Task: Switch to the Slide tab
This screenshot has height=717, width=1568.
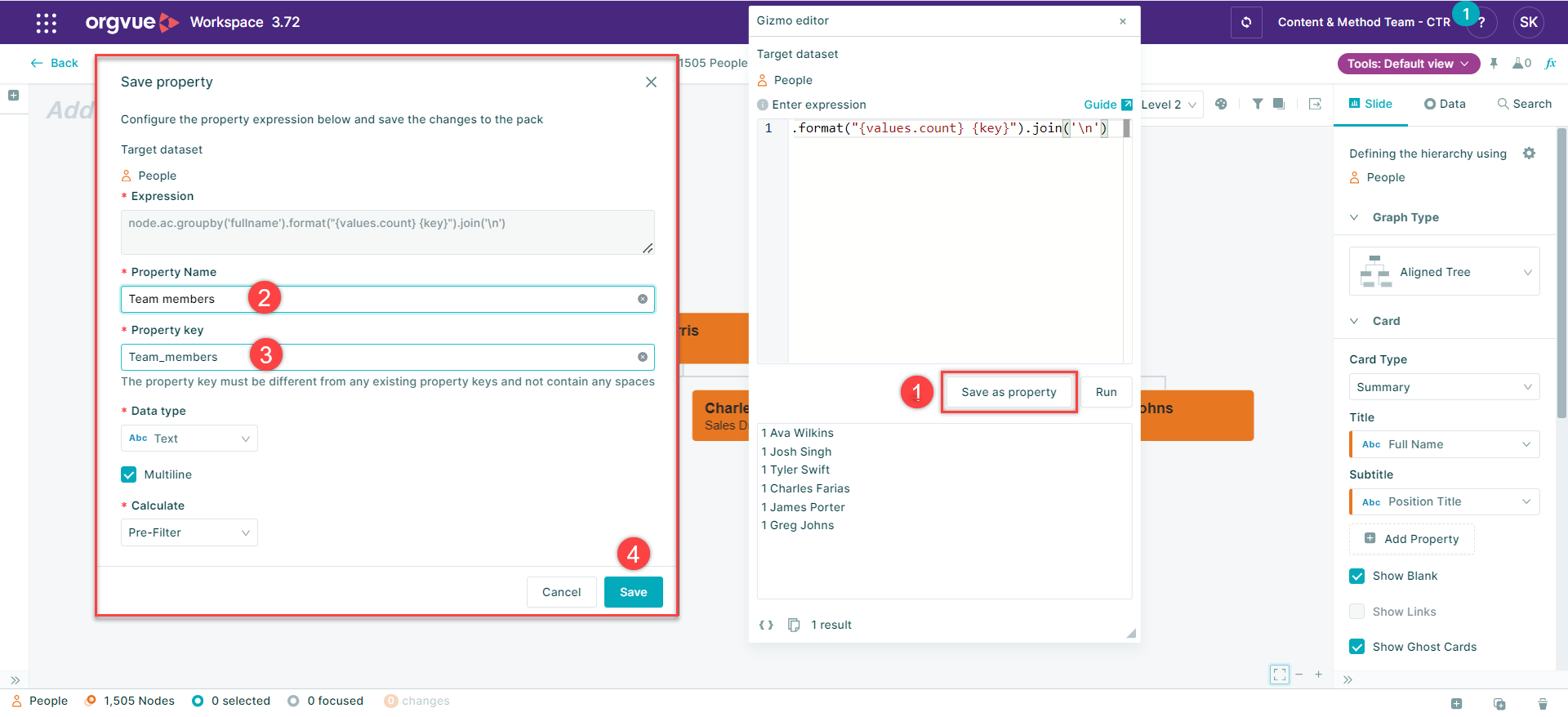Action: 1370,104
